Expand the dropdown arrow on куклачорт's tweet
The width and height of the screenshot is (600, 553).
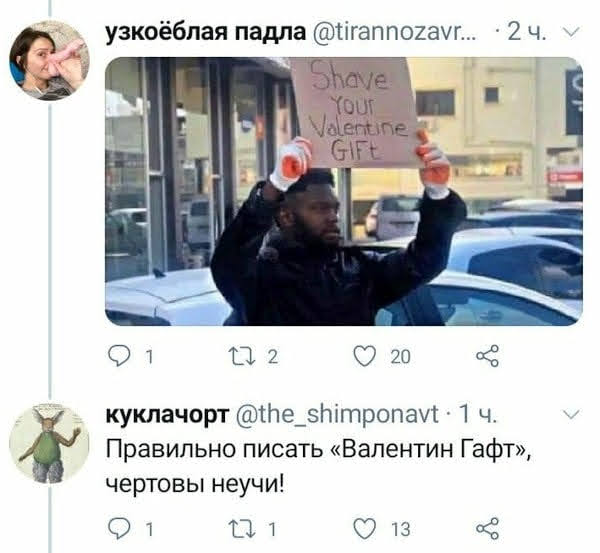coord(572,414)
